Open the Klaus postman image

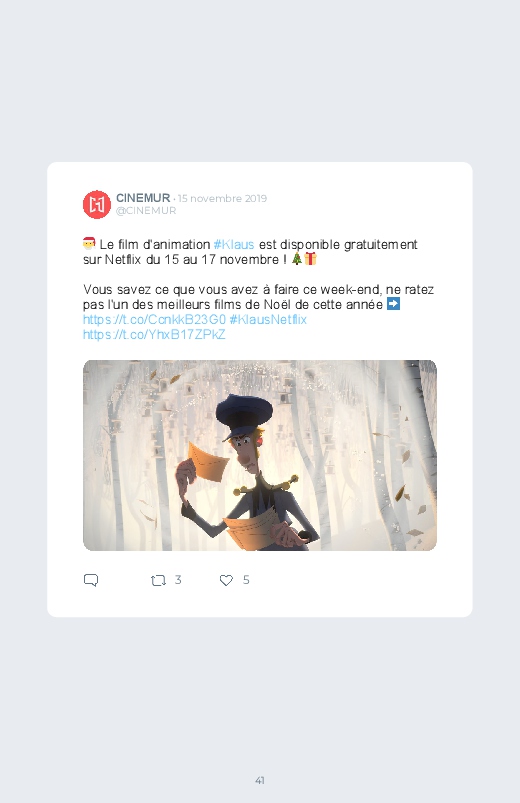pyautogui.click(x=260, y=455)
